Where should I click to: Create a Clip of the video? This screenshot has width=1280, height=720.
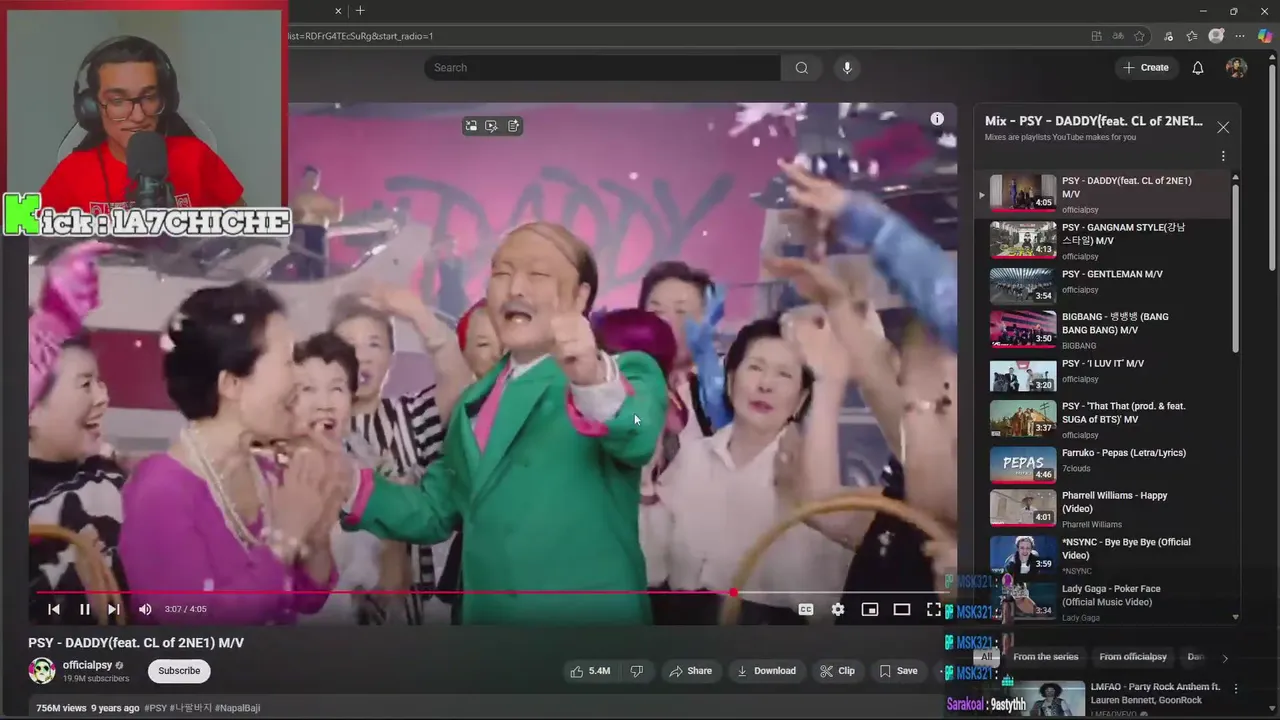(x=838, y=671)
